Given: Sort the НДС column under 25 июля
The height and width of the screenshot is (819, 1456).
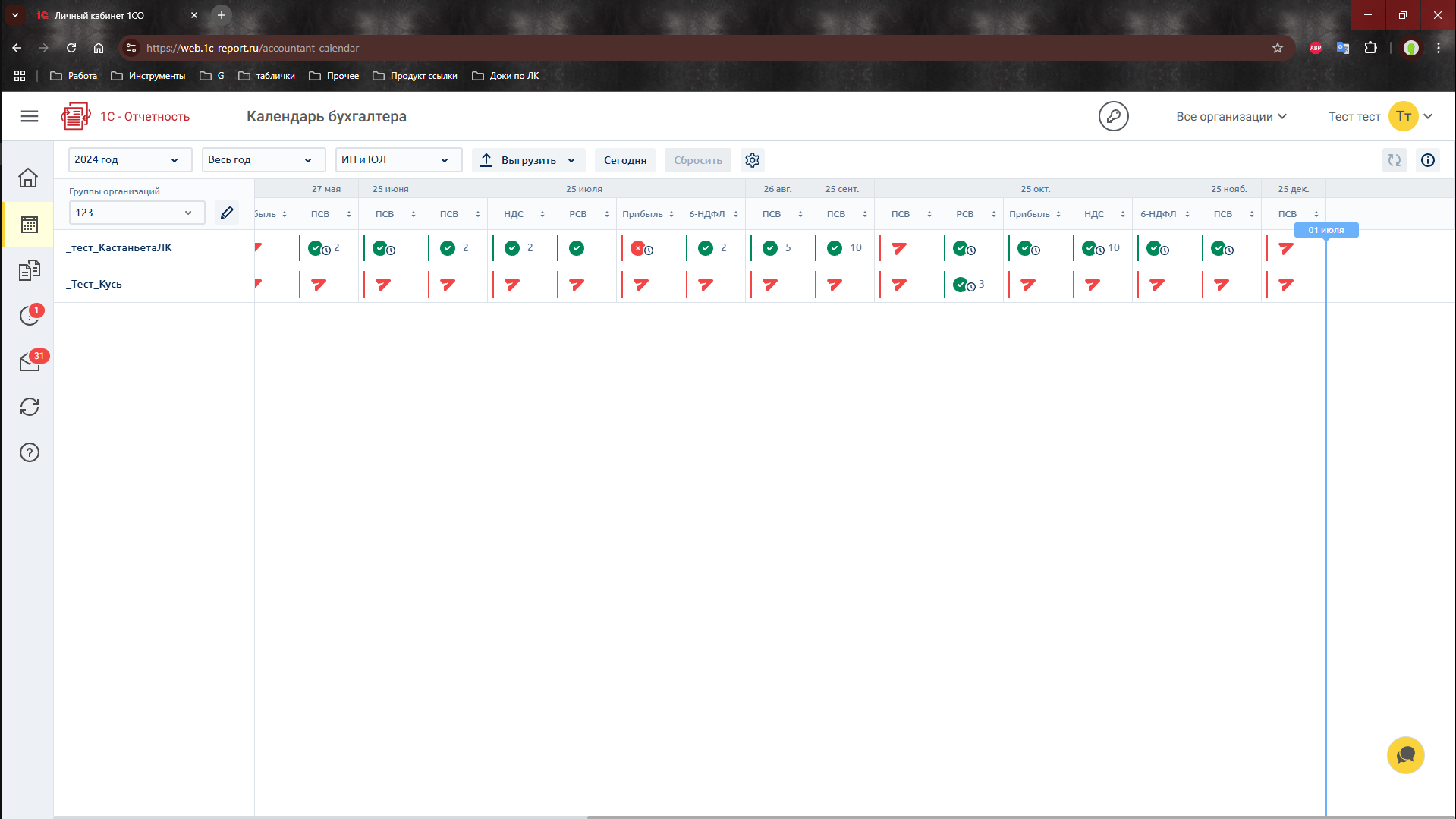Looking at the screenshot, I should coord(542,214).
